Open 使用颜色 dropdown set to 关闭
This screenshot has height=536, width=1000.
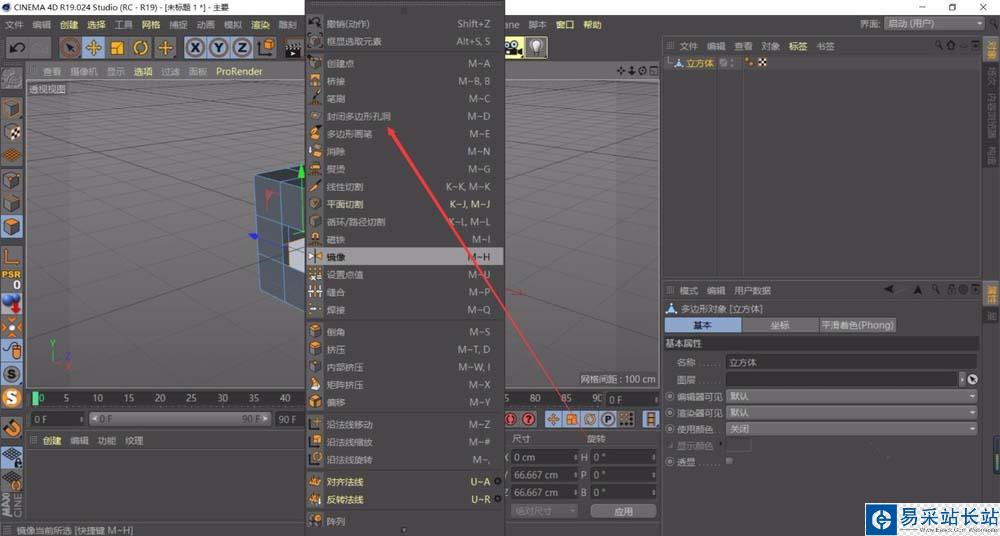[x=851, y=429]
